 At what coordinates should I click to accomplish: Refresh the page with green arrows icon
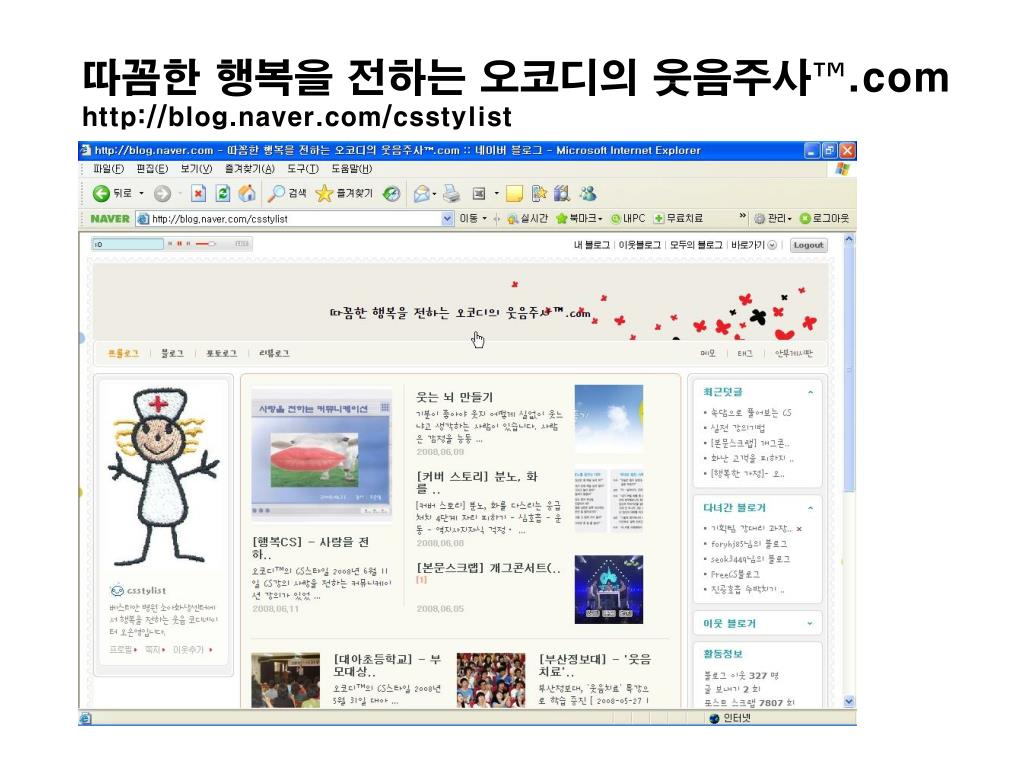pos(223,193)
